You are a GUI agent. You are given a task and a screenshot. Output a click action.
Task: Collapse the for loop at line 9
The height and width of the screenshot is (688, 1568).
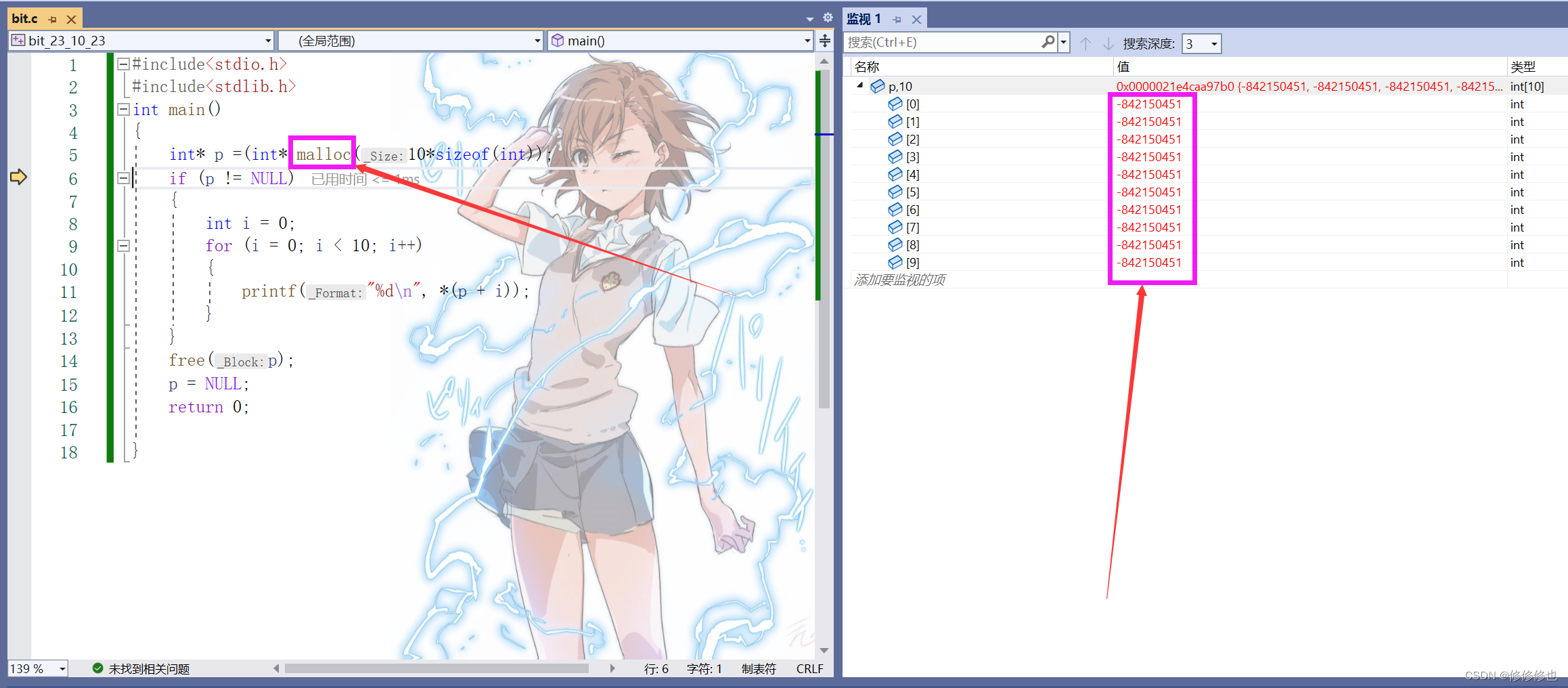click(x=123, y=246)
